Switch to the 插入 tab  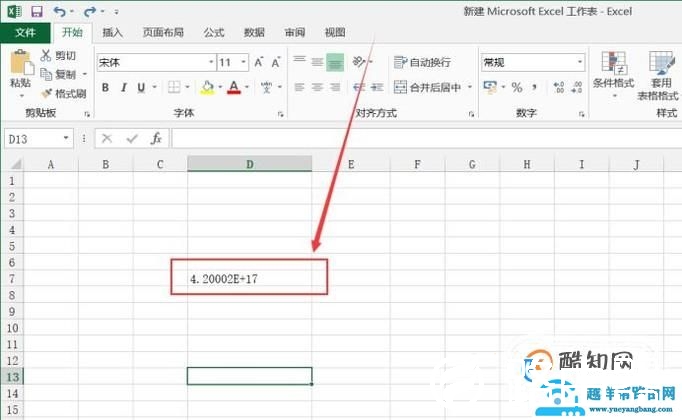[112, 33]
